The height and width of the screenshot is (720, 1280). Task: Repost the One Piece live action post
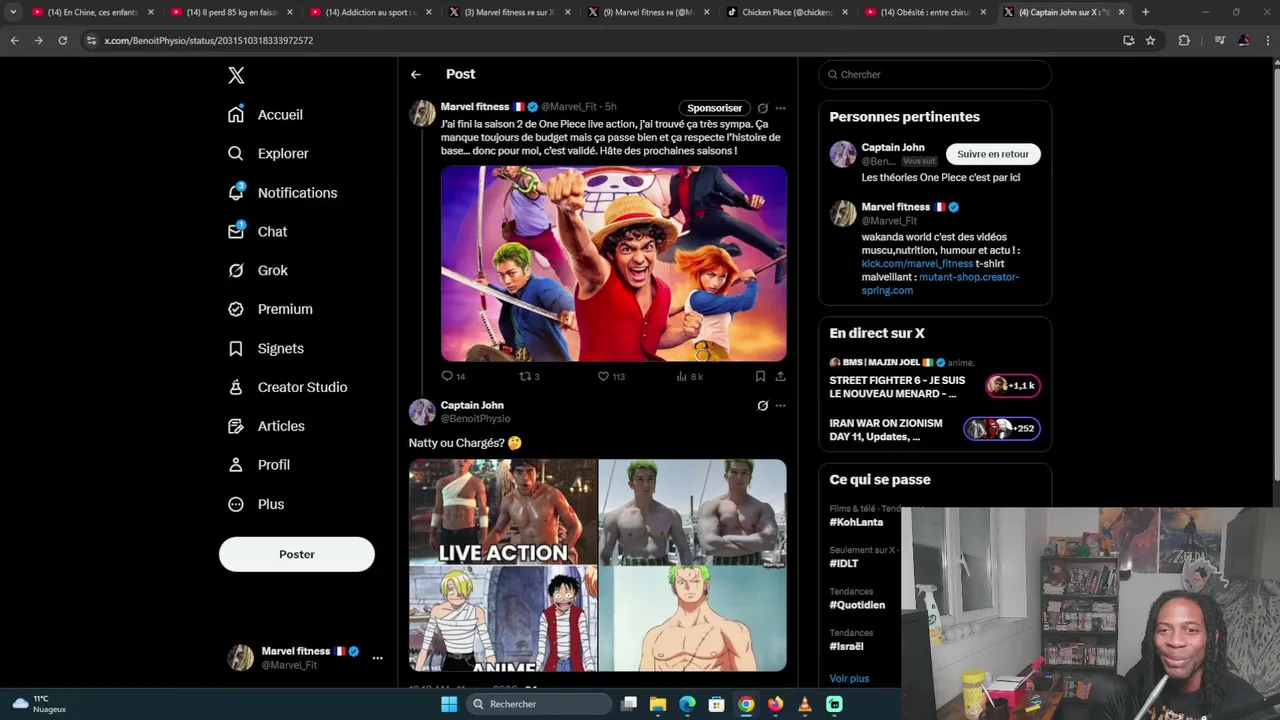pos(529,376)
